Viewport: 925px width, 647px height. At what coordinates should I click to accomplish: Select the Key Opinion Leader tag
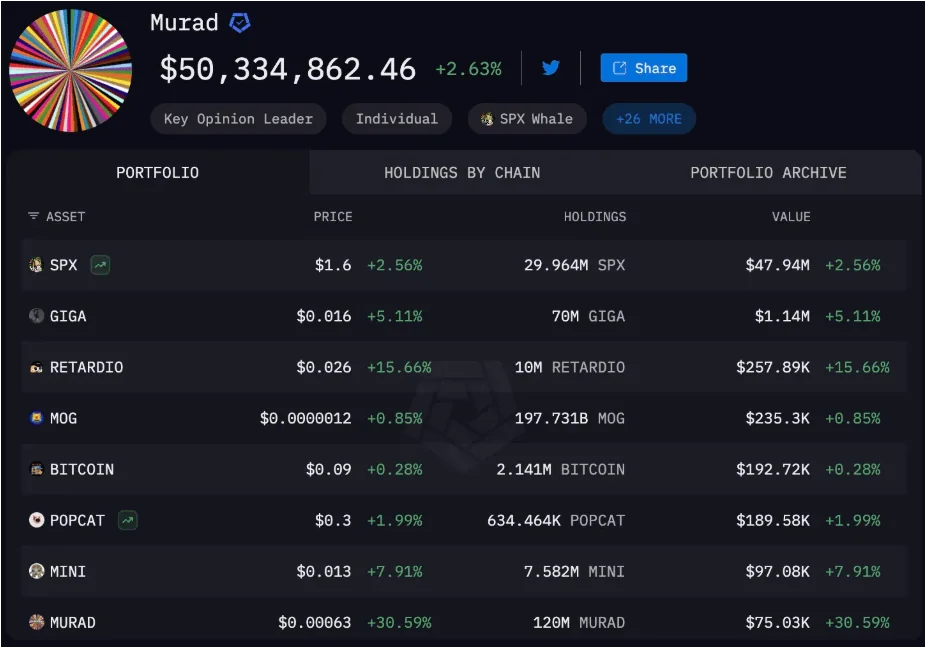tap(238, 119)
